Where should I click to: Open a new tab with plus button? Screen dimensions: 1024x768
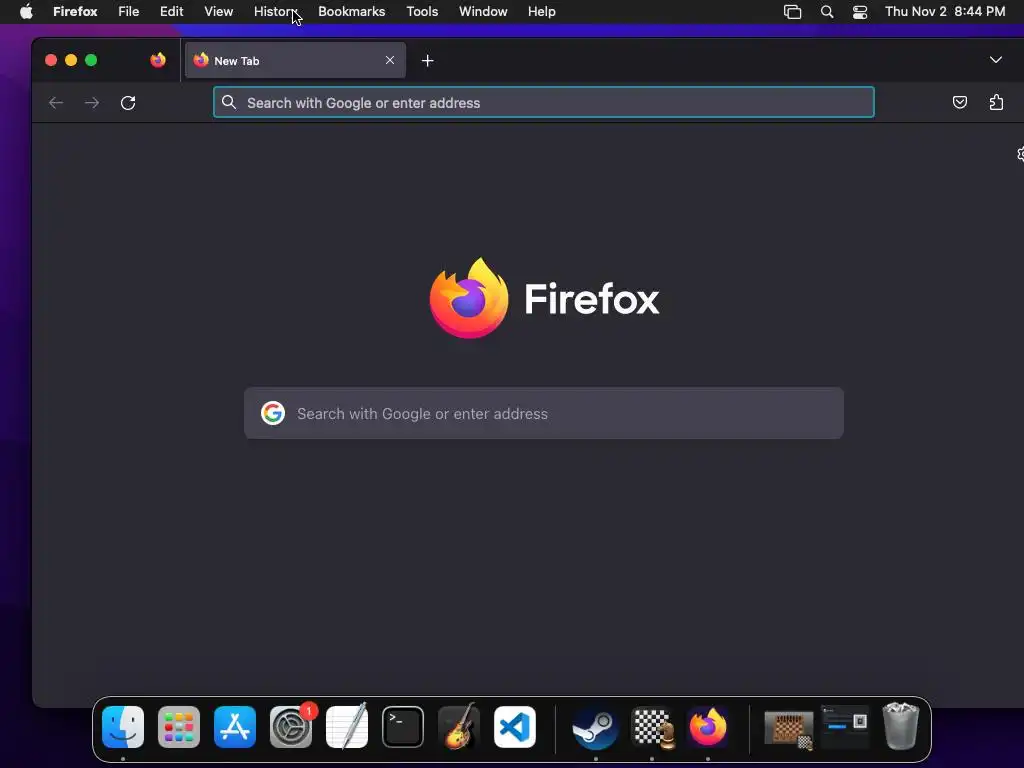coord(428,61)
